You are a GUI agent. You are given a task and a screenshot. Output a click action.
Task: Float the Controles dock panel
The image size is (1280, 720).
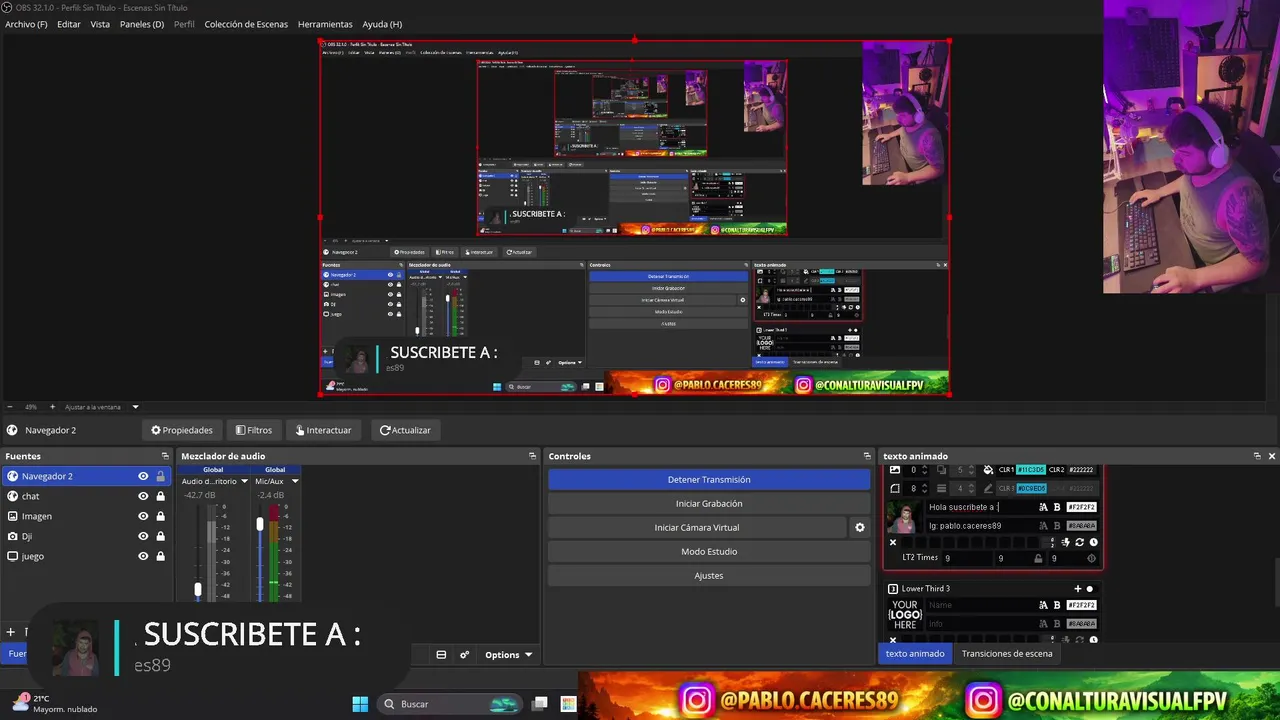[x=867, y=456]
